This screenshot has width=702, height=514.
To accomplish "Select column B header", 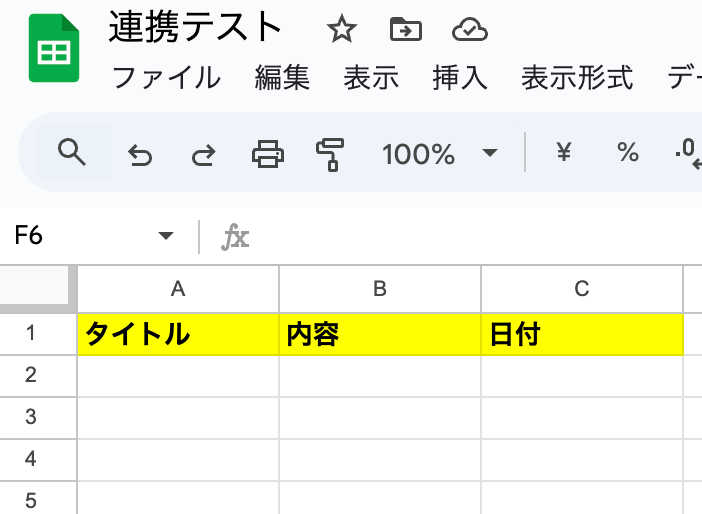I will click(380, 289).
